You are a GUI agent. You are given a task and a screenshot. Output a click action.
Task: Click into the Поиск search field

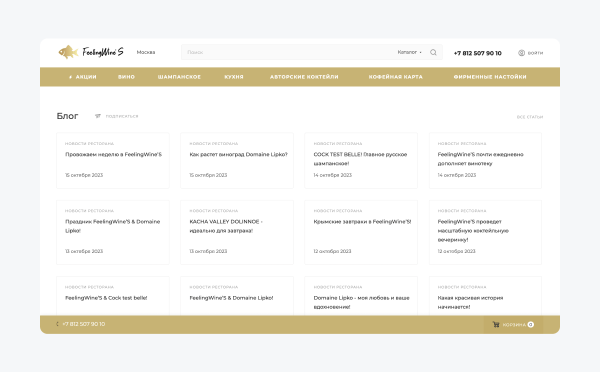click(287, 52)
